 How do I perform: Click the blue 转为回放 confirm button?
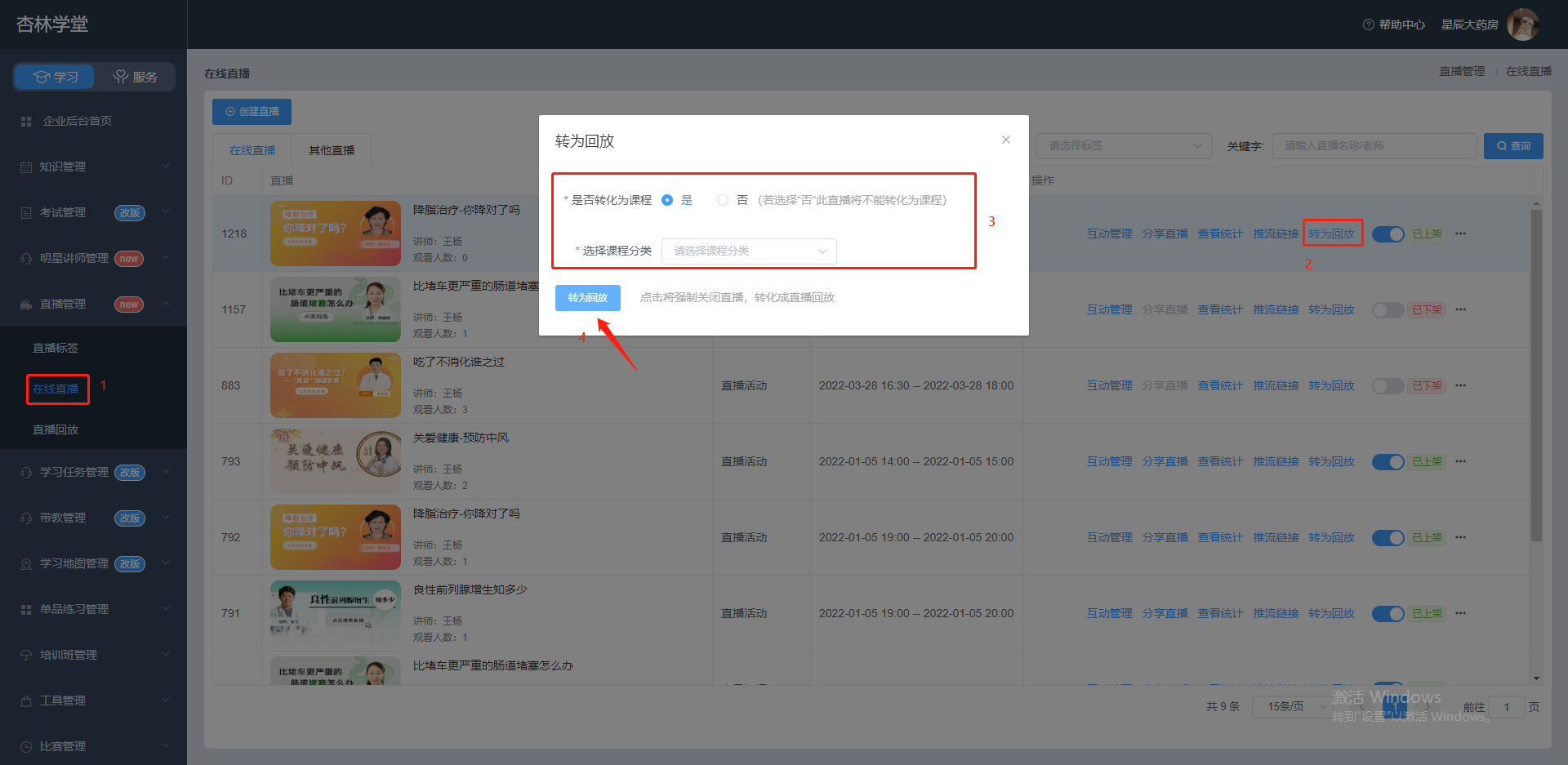point(588,298)
